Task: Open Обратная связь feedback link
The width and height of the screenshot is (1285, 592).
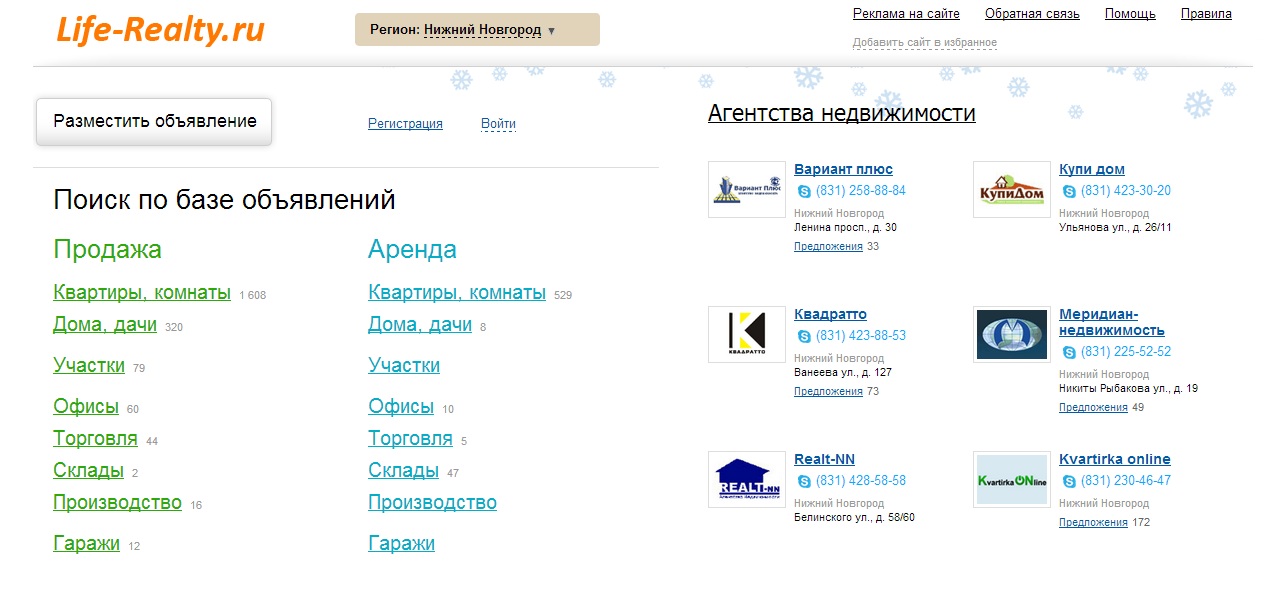Action: pos(1032,14)
